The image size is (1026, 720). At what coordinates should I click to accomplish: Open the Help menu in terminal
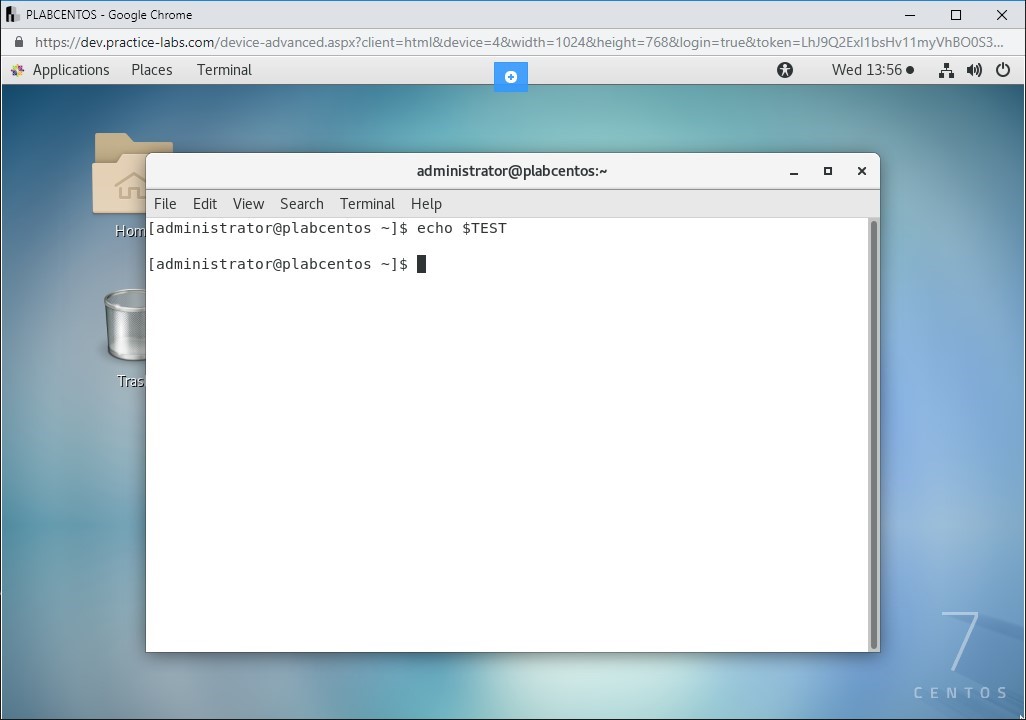pyautogui.click(x=426, y=204)
